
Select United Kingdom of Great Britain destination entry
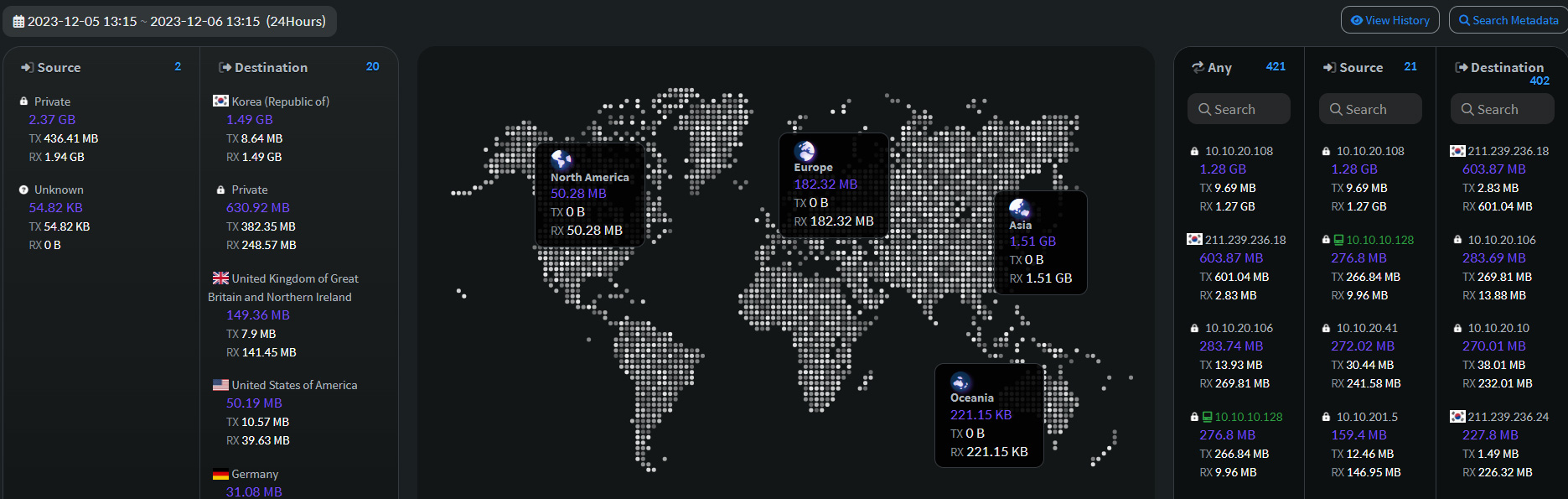tap(283, 288)
